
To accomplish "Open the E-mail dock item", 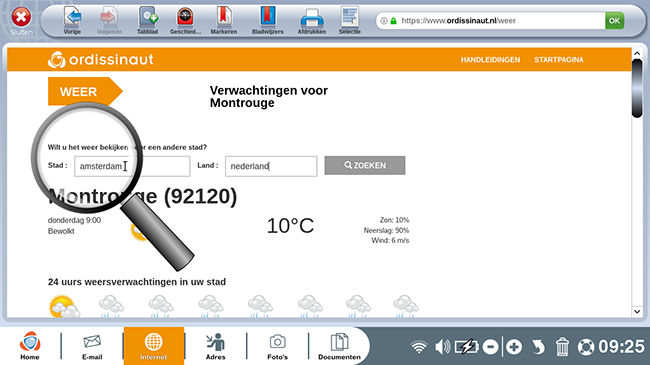I will click(92, 346).
